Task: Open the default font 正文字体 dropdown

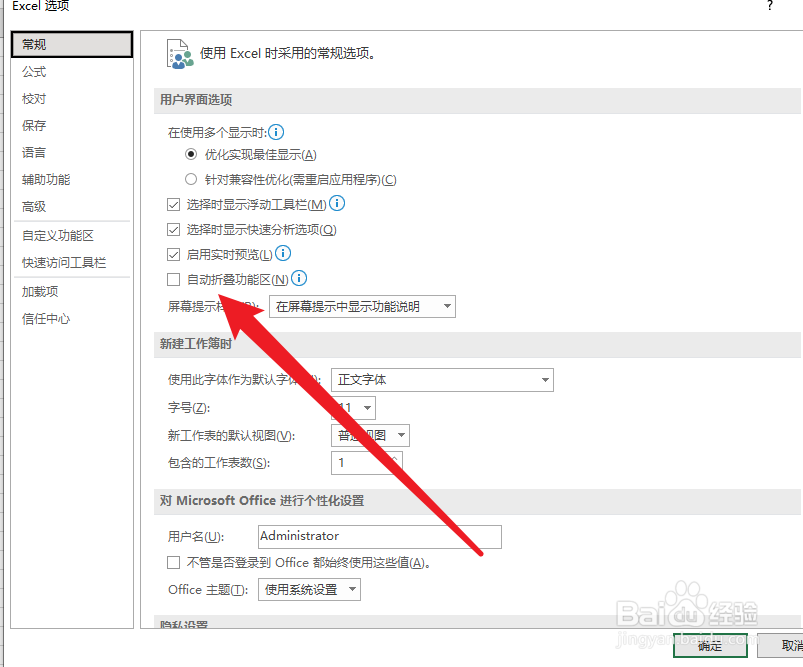Action: point(442,380)
